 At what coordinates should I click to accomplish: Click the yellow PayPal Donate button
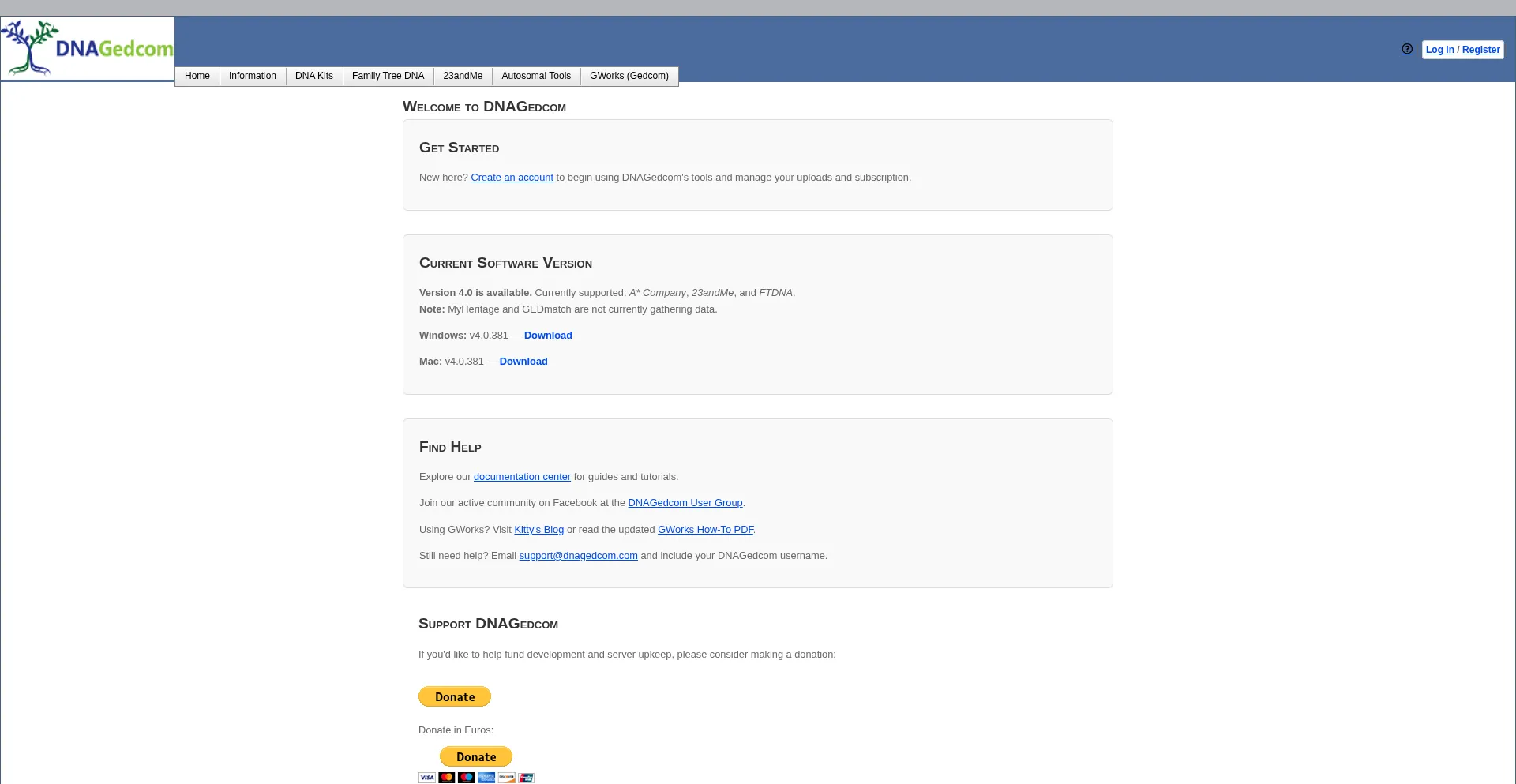454,696
